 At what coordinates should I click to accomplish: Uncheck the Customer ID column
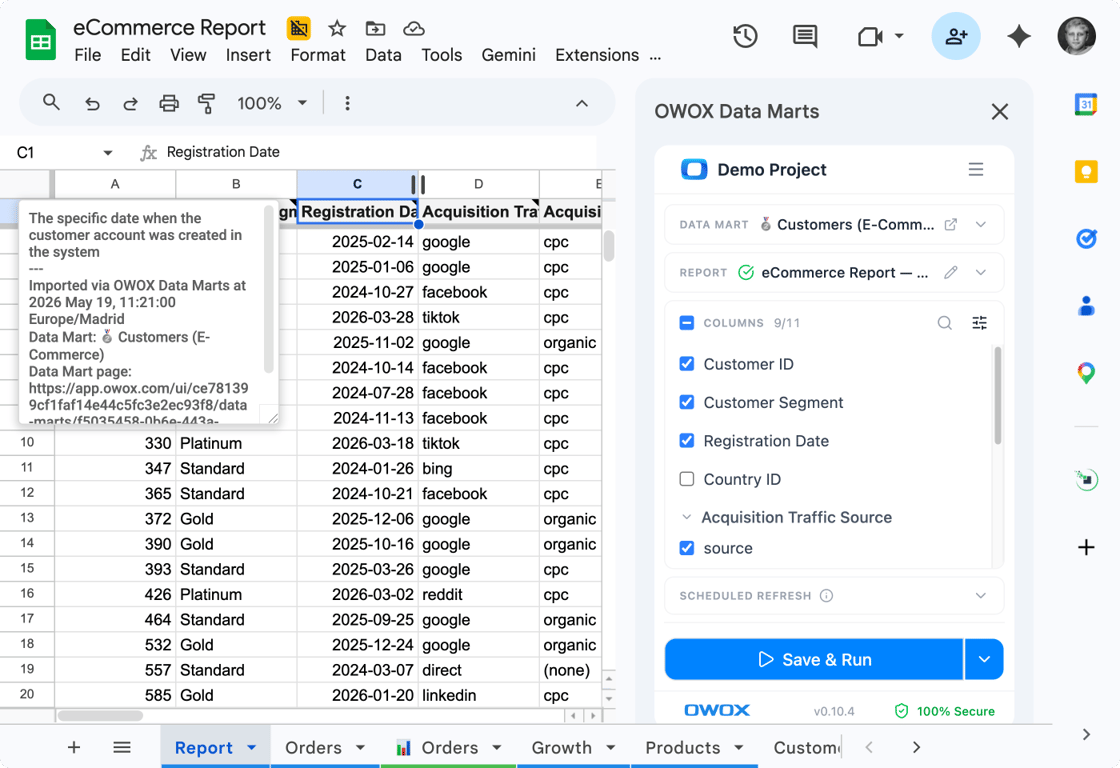click(686, 364)
